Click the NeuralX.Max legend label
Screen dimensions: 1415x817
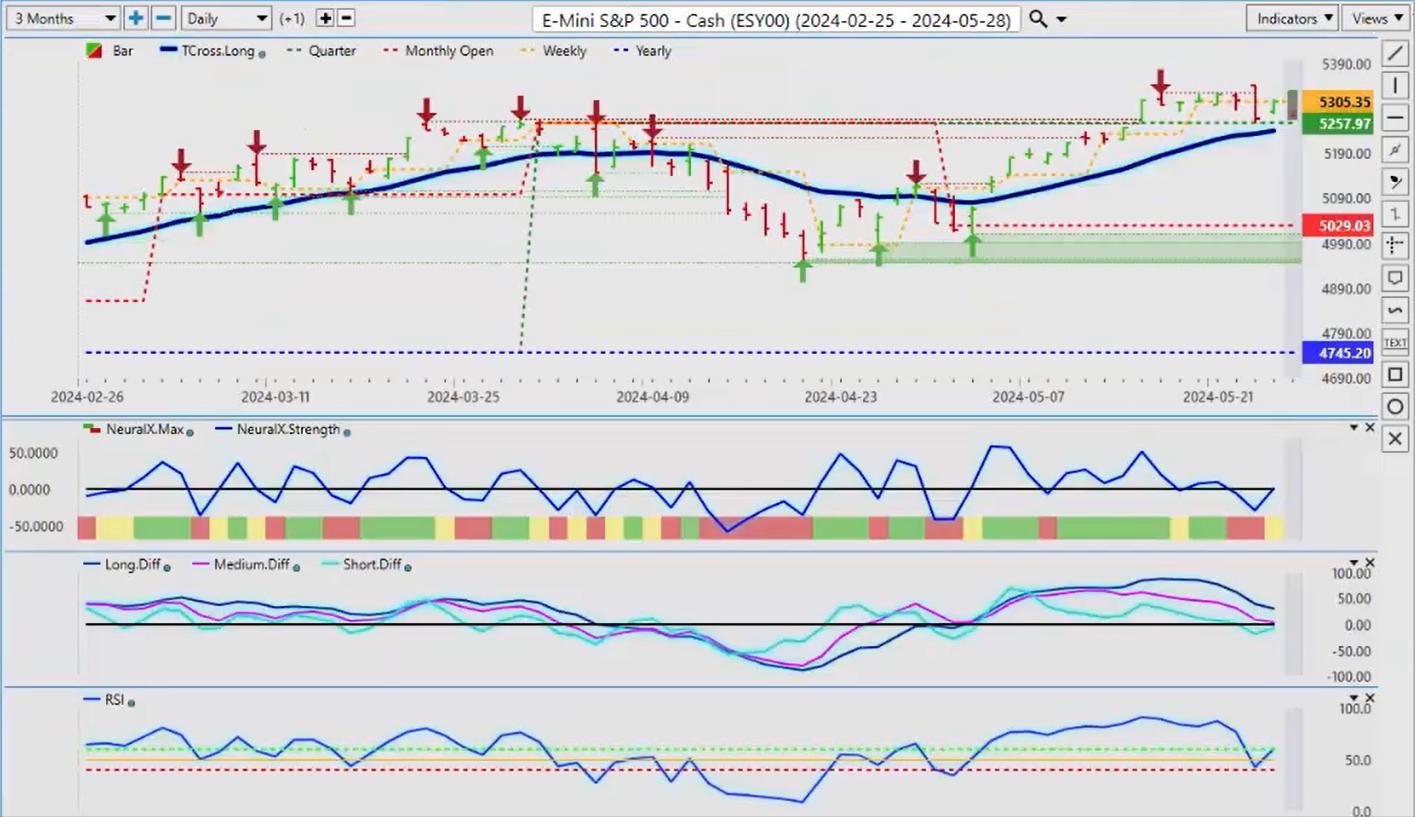point(144,429)
